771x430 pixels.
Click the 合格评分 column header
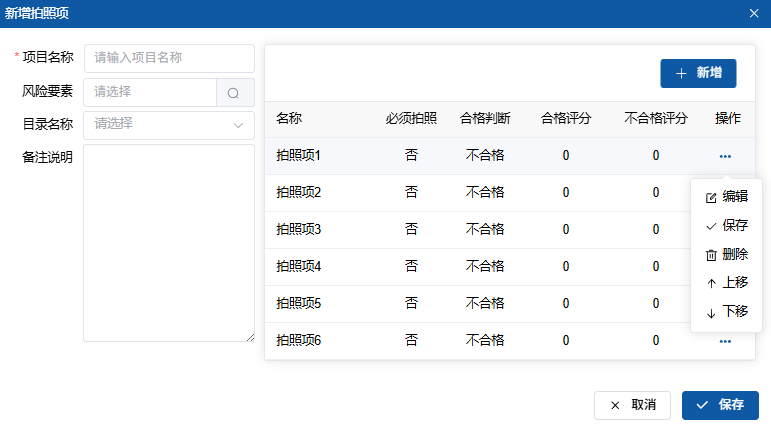[x=565, y=119]
